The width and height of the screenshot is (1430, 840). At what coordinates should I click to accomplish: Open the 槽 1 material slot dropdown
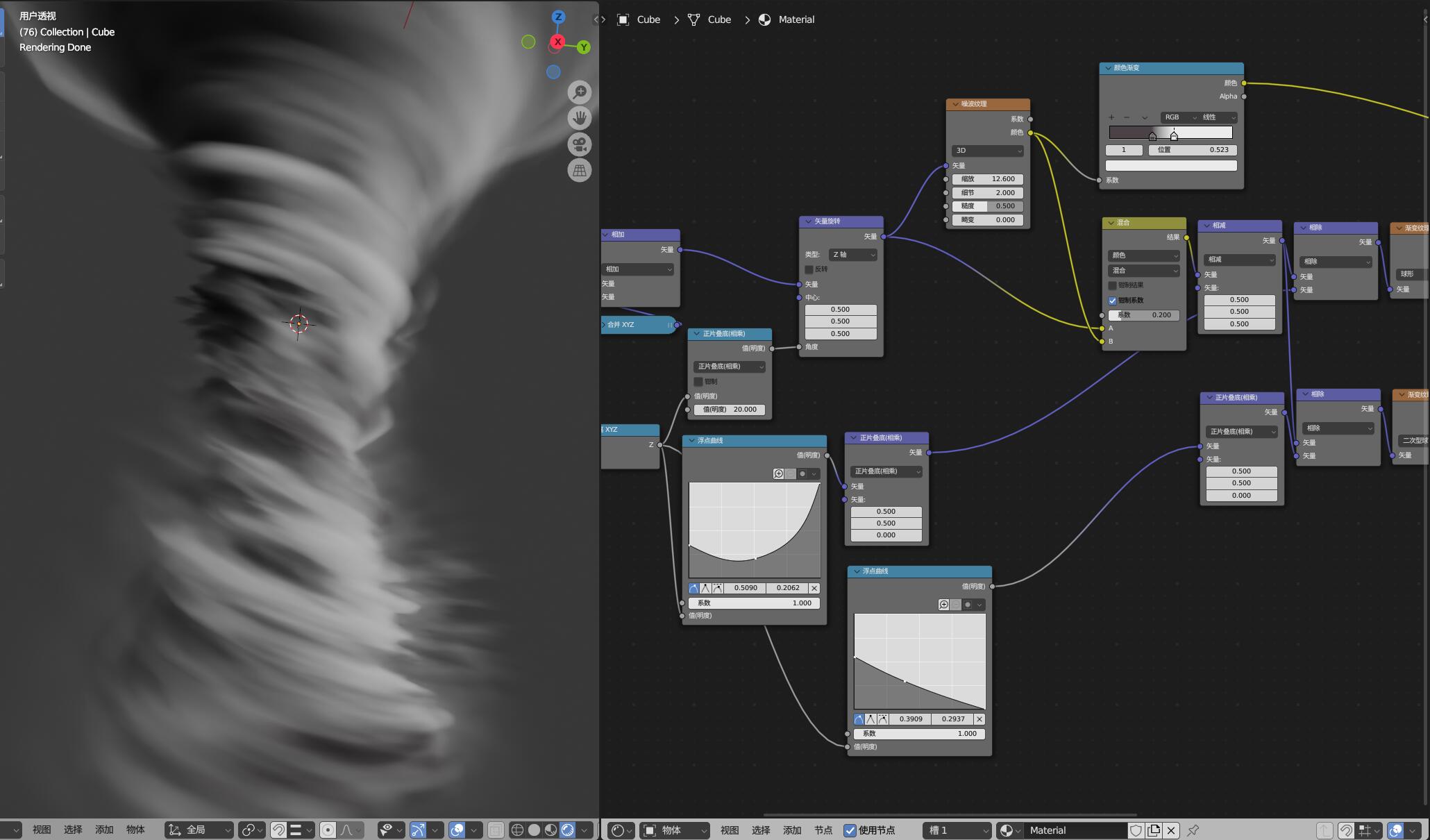957,830
